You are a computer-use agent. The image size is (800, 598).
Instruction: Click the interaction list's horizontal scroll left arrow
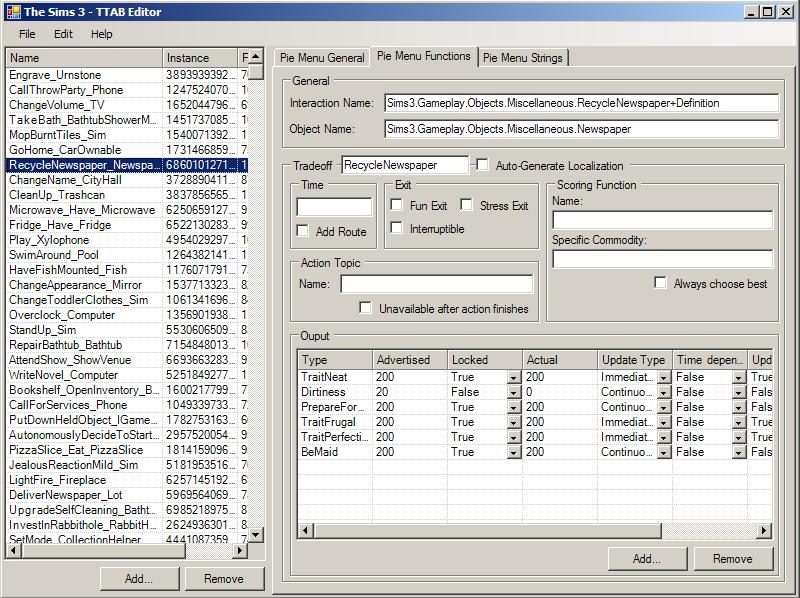point(14,551)
